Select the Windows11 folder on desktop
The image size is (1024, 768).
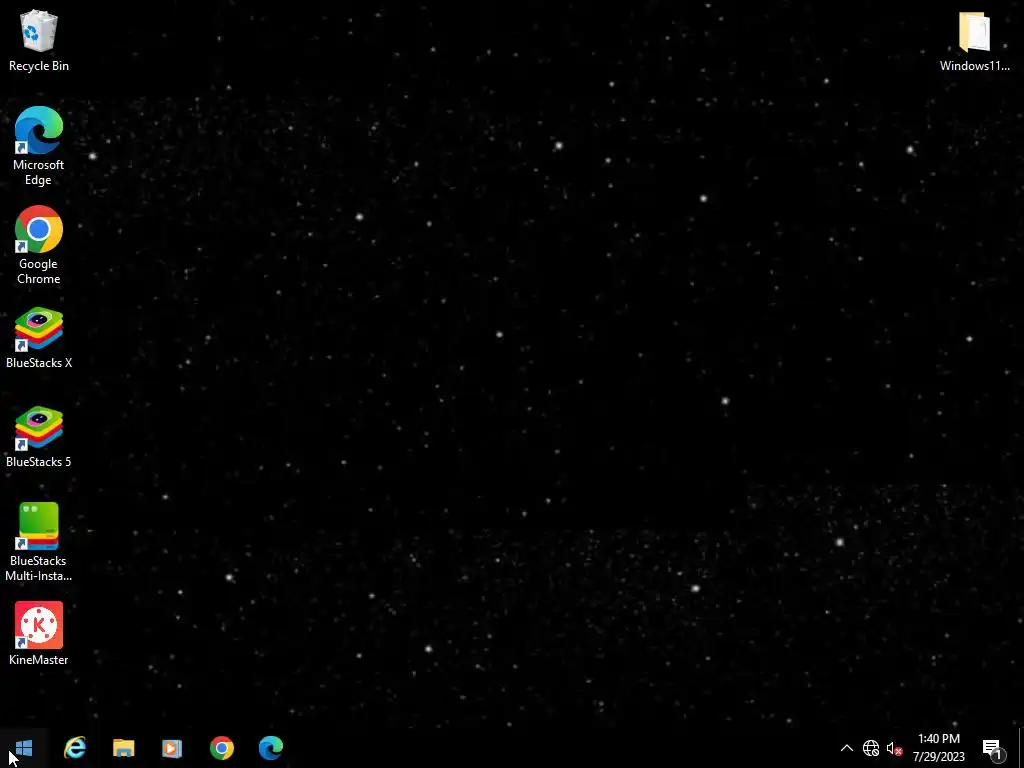coord(974,40)
